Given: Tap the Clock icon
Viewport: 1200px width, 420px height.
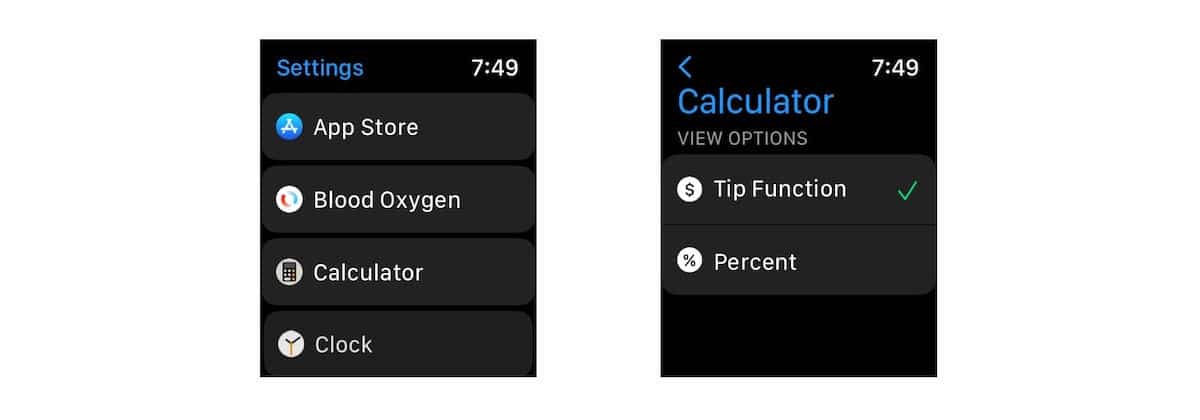Looking at the screenshot, I should tap(291, 345).
